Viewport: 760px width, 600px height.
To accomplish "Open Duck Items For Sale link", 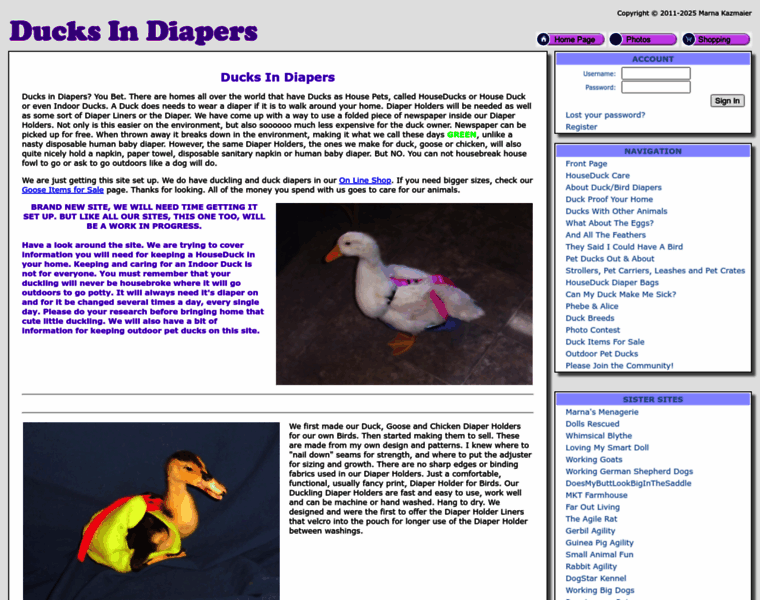I will coord(604,342).
